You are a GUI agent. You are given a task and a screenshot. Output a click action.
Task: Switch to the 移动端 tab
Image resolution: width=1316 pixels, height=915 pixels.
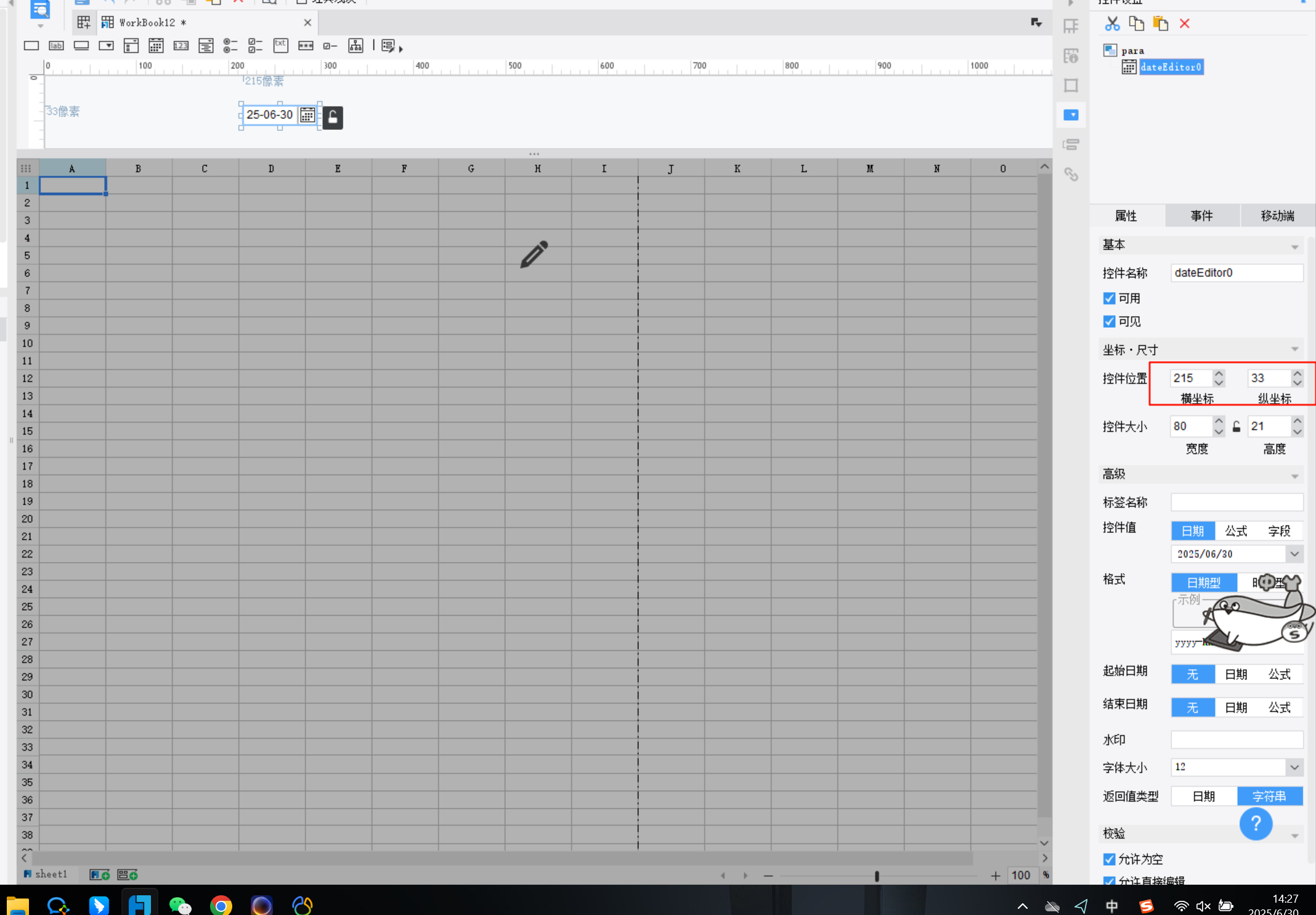1277,216
